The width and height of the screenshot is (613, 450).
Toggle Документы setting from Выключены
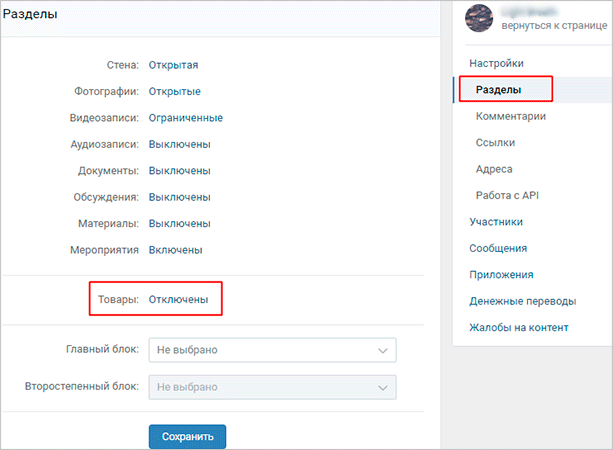(x=179, y=170)
